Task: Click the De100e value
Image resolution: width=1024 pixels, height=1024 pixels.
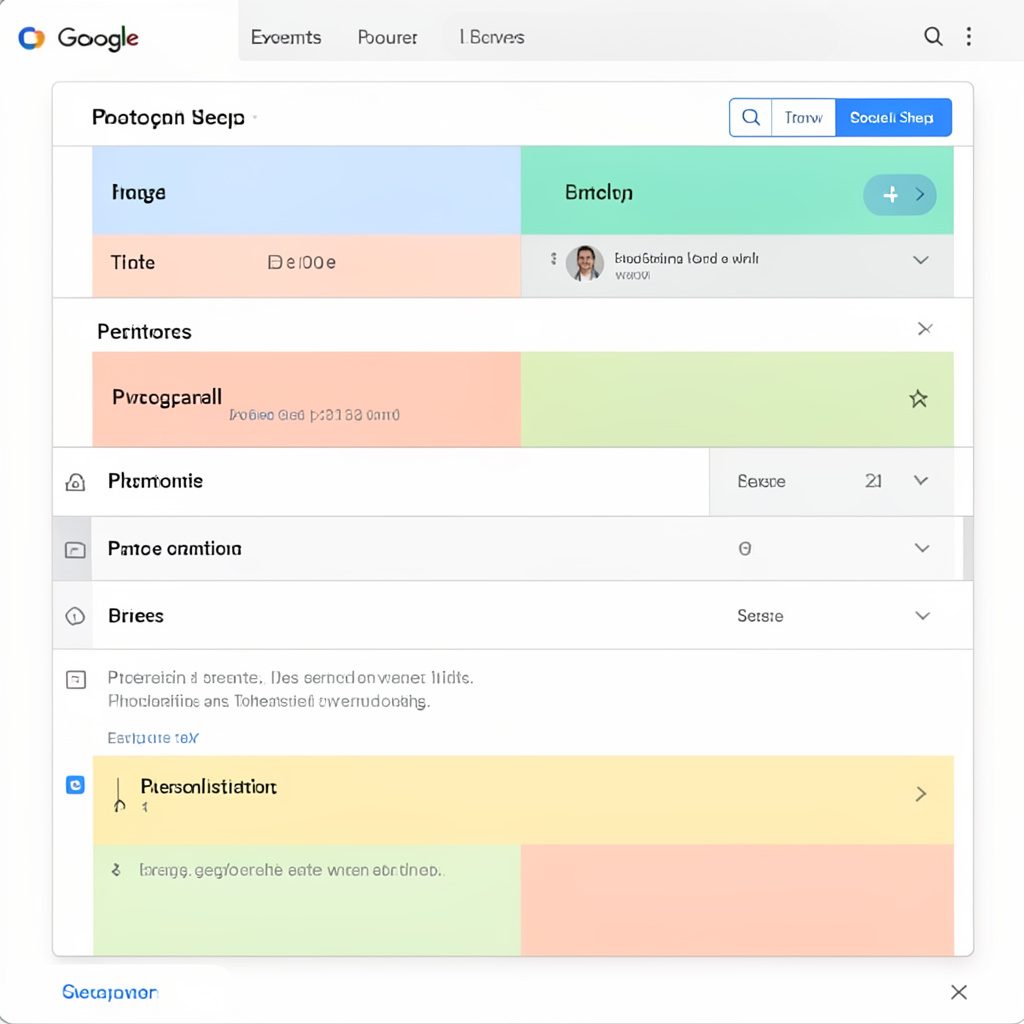Action: (x=302, y=263)
